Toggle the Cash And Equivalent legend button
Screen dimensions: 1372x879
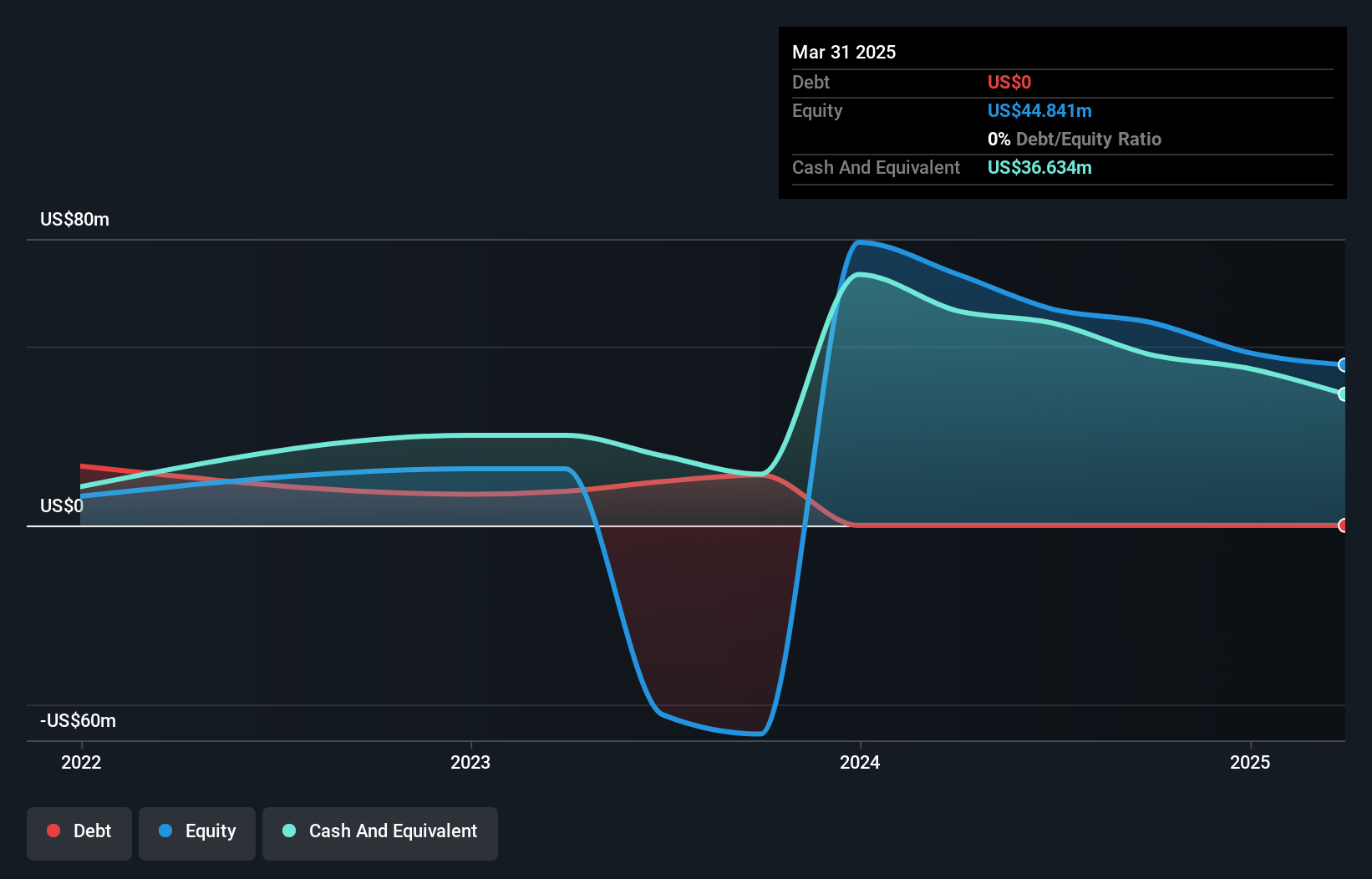[x=380, y=833]
